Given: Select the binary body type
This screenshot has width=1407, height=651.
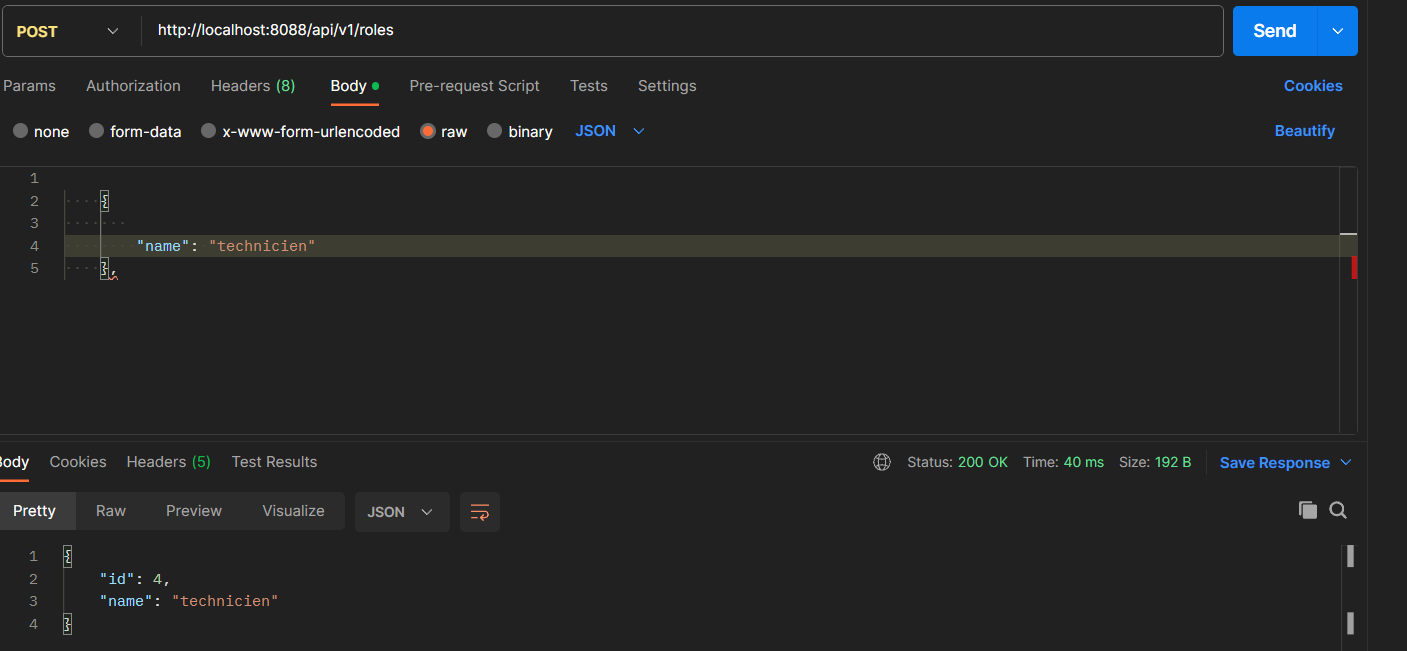Looking at the screenshot, I should (x=519, y=131).
